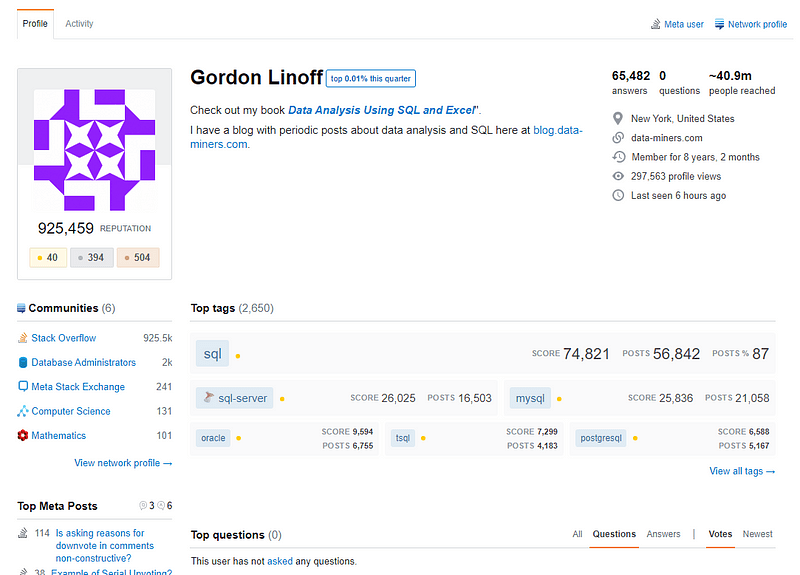
Task: Open the tsql tag
Action: (x=403, y=438)
